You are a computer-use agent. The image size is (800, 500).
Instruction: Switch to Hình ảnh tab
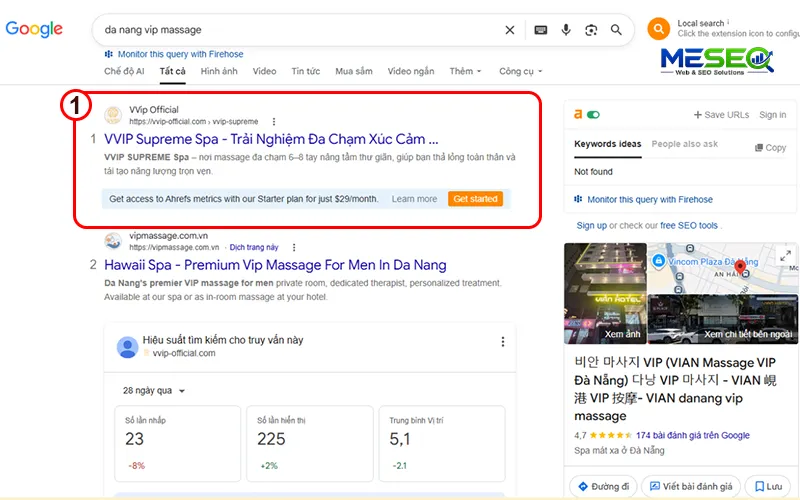click(x=219, y=71)
